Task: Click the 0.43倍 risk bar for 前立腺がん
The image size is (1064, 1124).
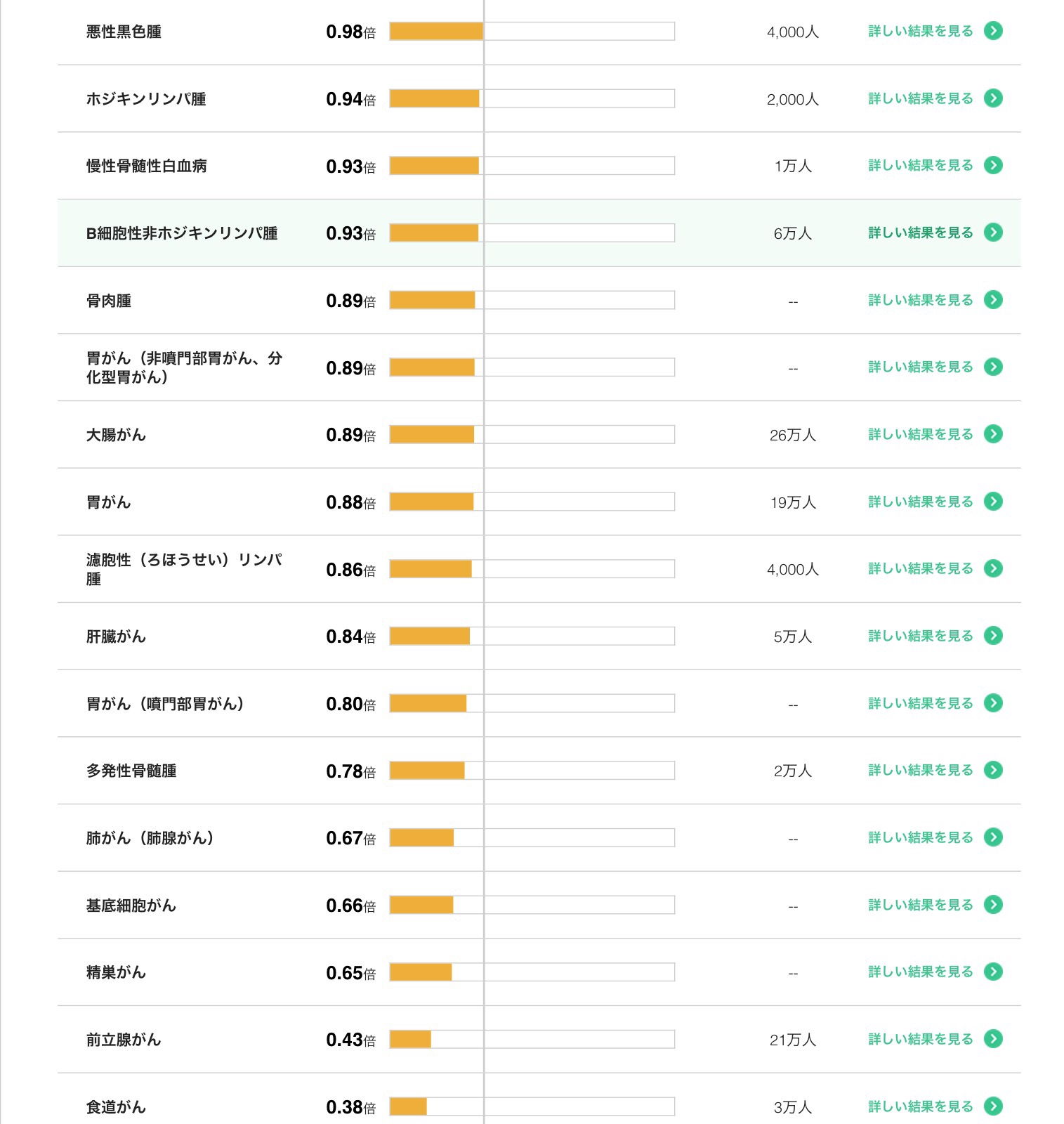Action: click(532, 1039)
